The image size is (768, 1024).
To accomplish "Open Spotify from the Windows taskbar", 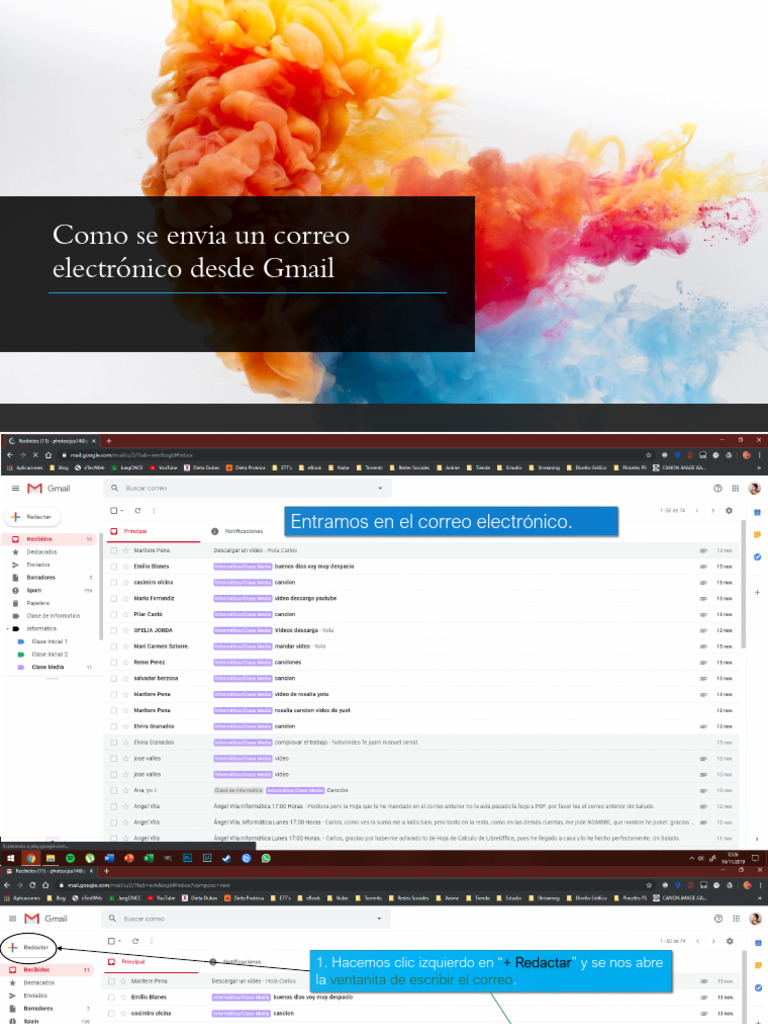I will [70, 858].
